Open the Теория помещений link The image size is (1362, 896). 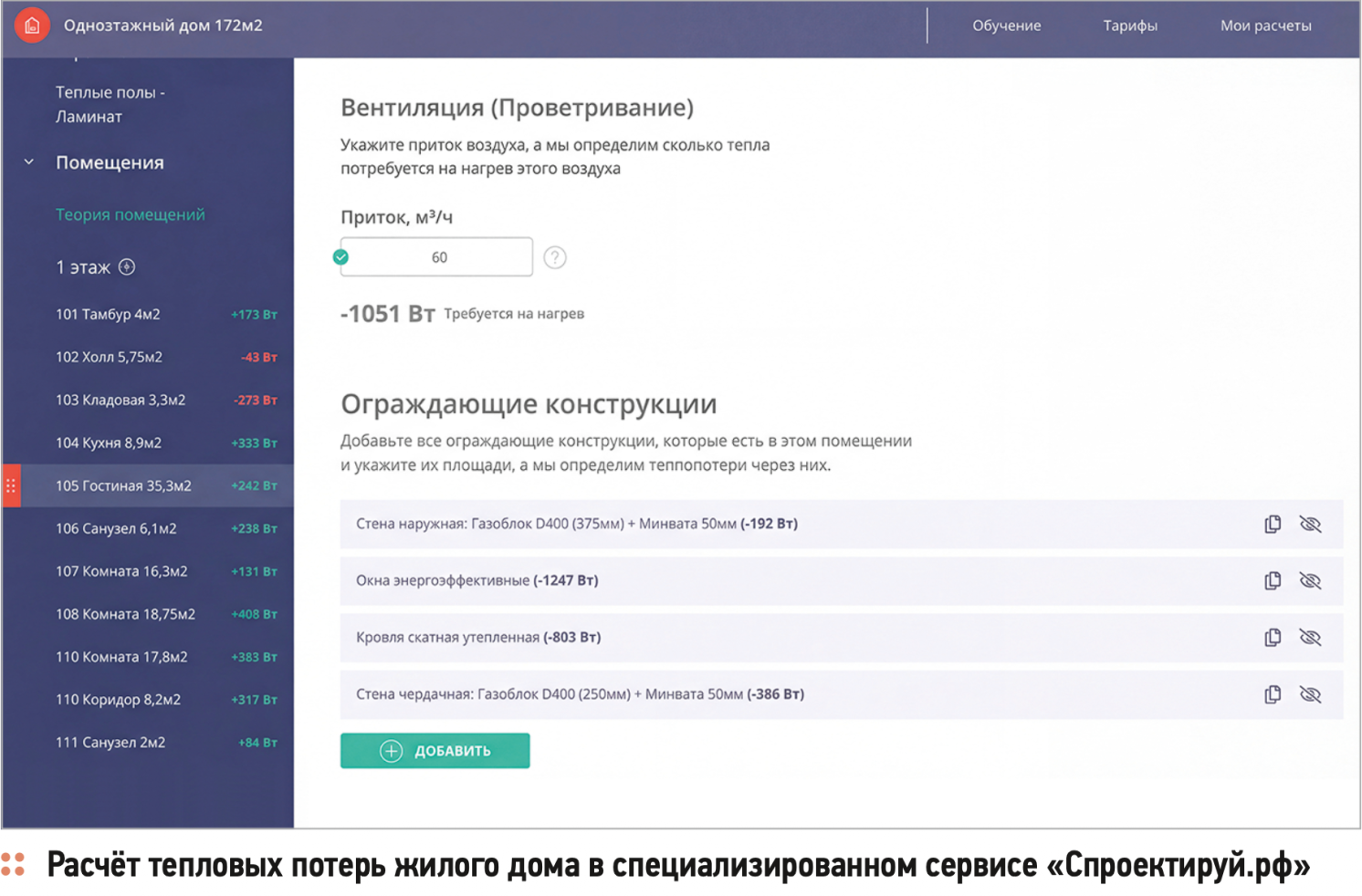point(130,214)
